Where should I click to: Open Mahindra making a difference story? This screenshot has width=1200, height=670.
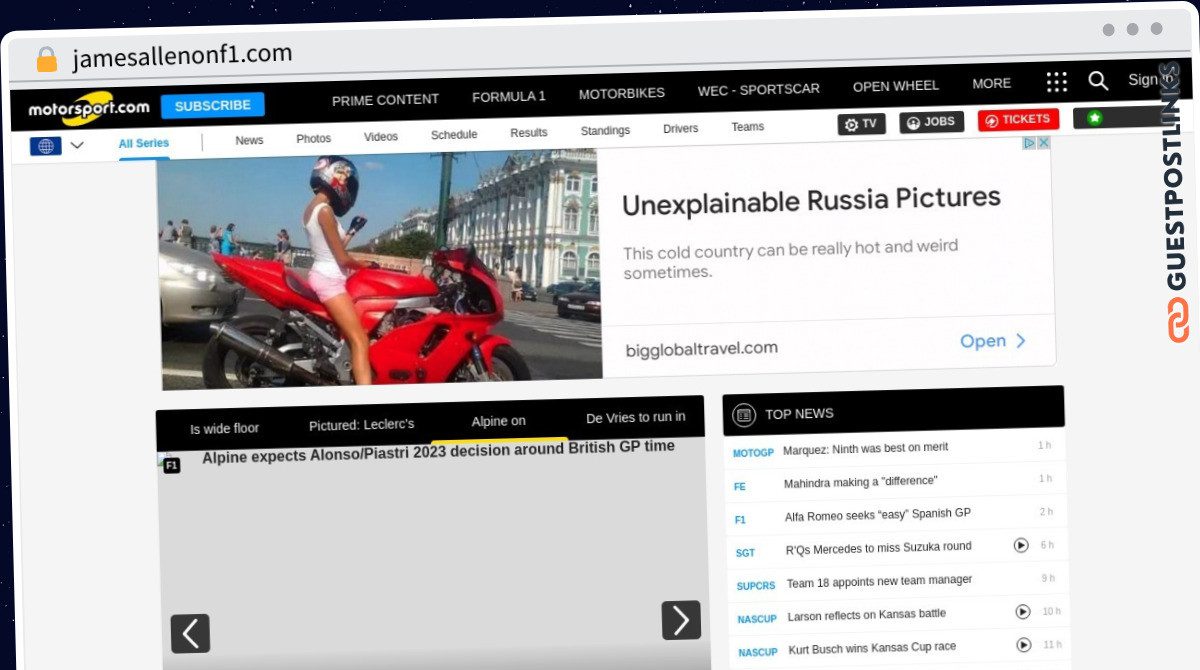point(860,482)
